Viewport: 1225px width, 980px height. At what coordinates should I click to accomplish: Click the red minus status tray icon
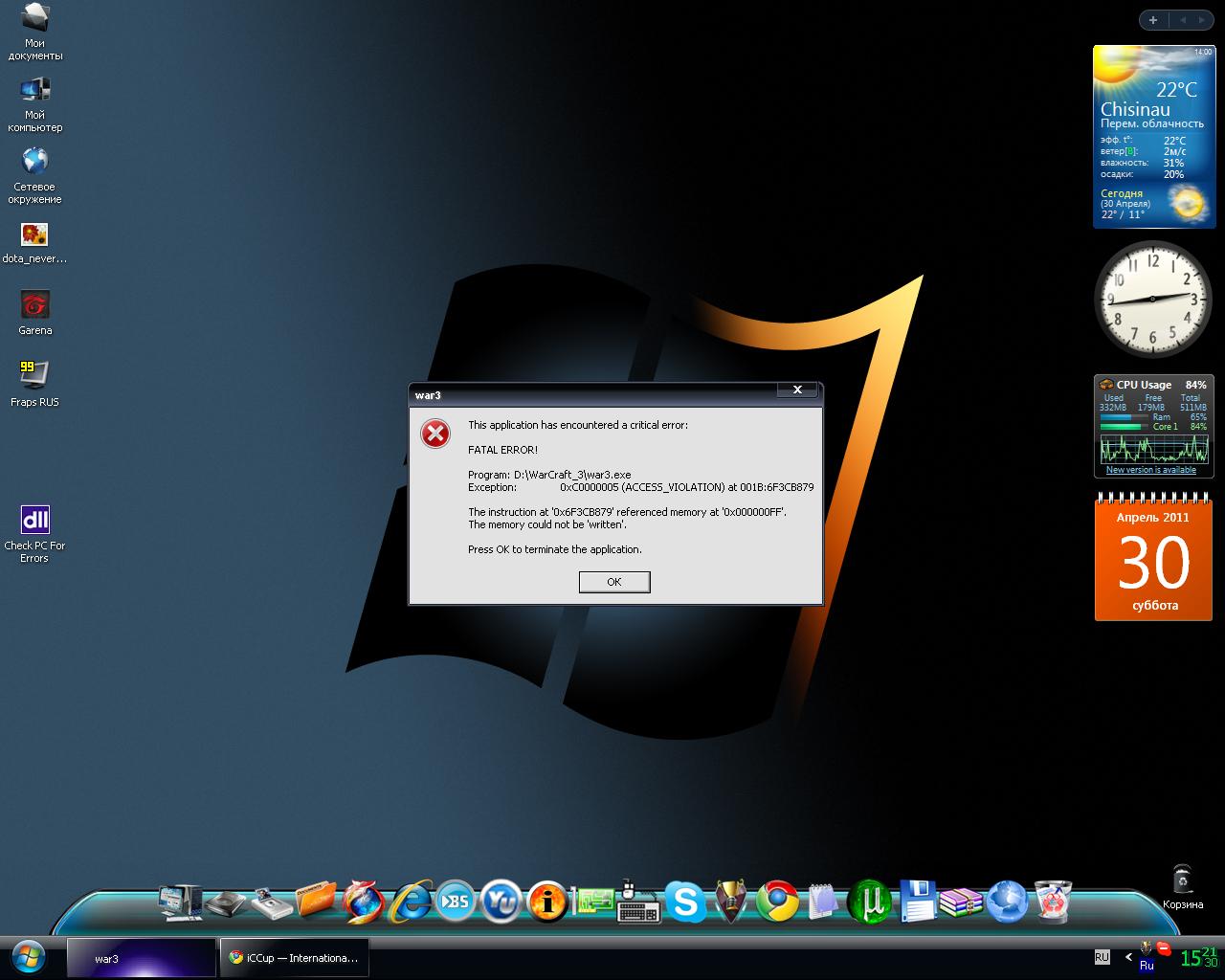click(x=1164, y=948)
